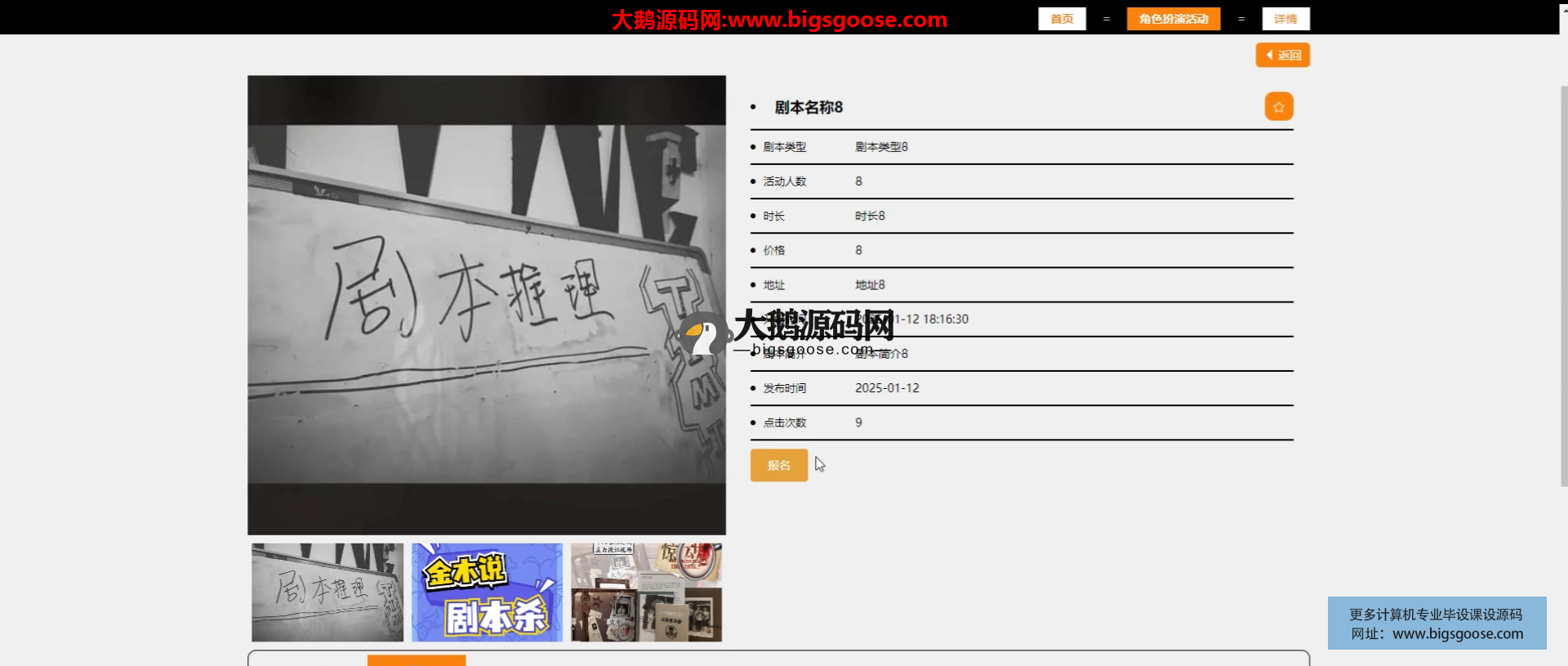Click the page vertical scrollbar
The height and width of the screenshot is (666, 1568).
[1563, 286]
